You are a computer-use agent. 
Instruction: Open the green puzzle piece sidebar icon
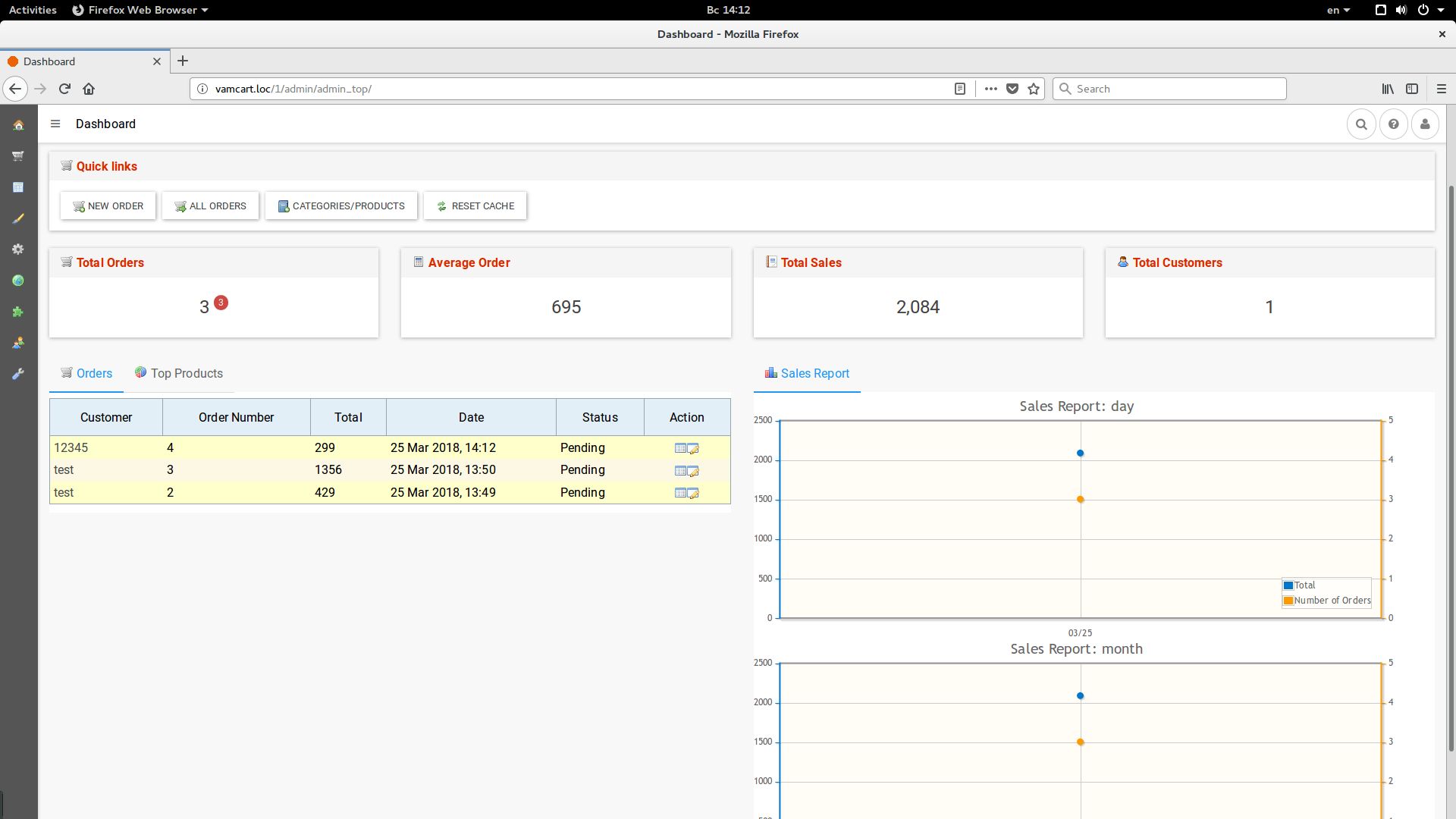point(18,312)
